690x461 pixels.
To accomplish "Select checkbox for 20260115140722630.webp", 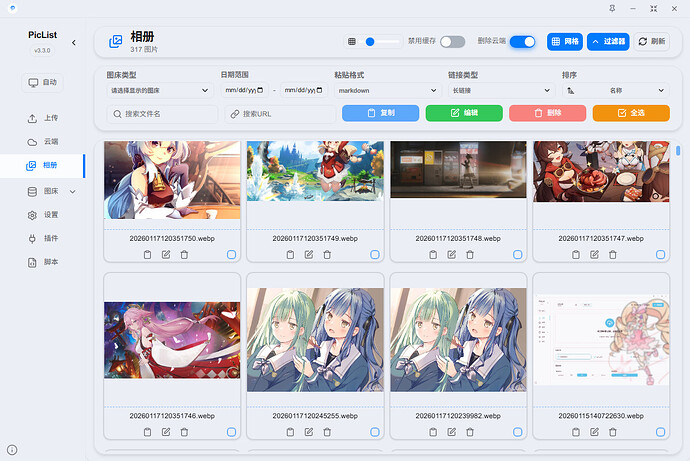I will click(661, 432).
